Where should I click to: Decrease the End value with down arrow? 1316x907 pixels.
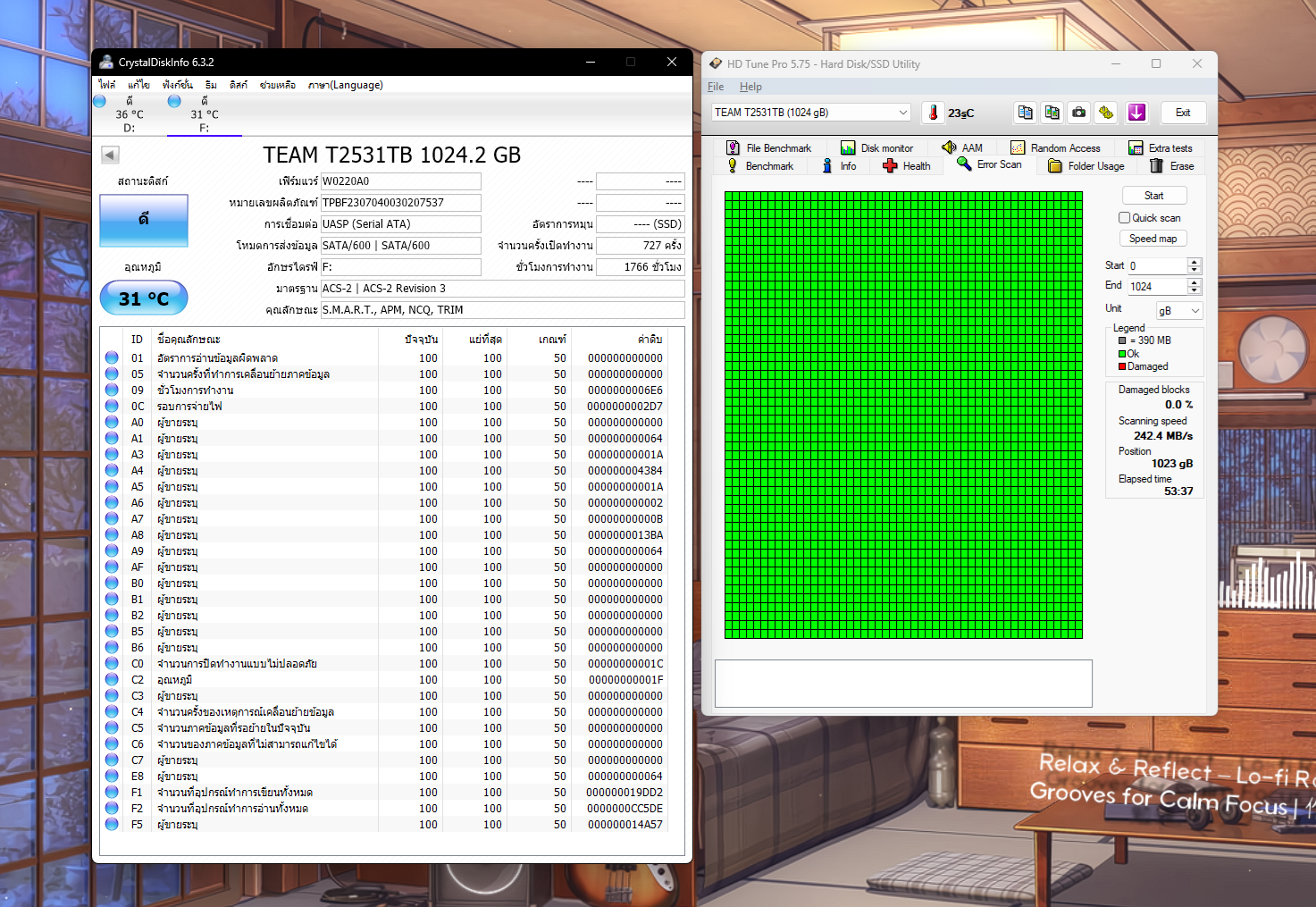(1194, 290)
